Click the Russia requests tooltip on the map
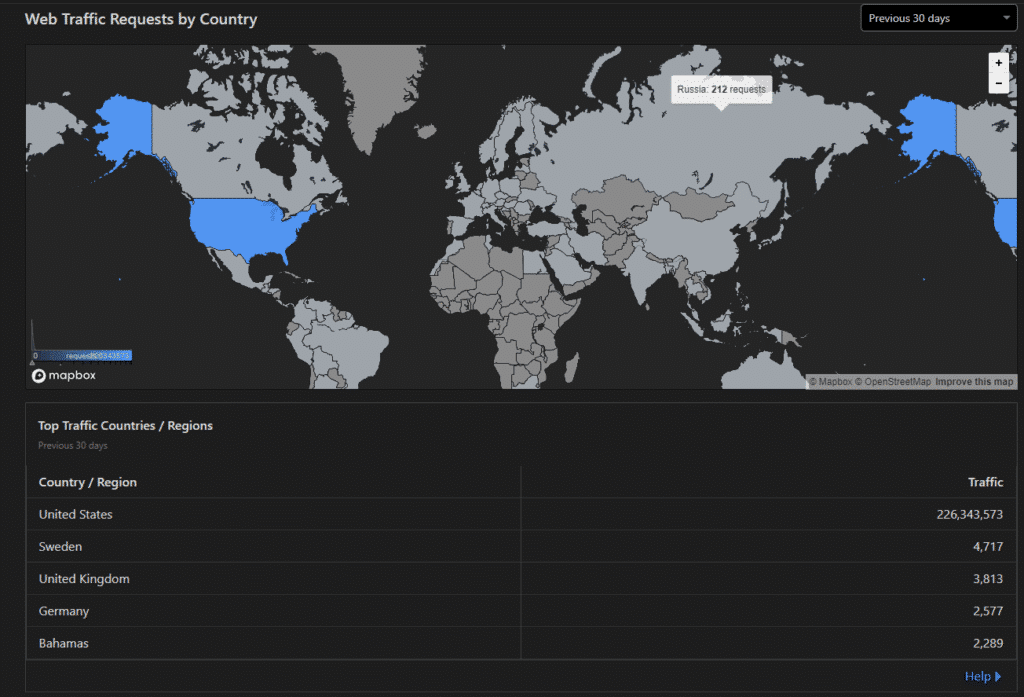This screenshot has height=697, width=1024. (721, 89)
